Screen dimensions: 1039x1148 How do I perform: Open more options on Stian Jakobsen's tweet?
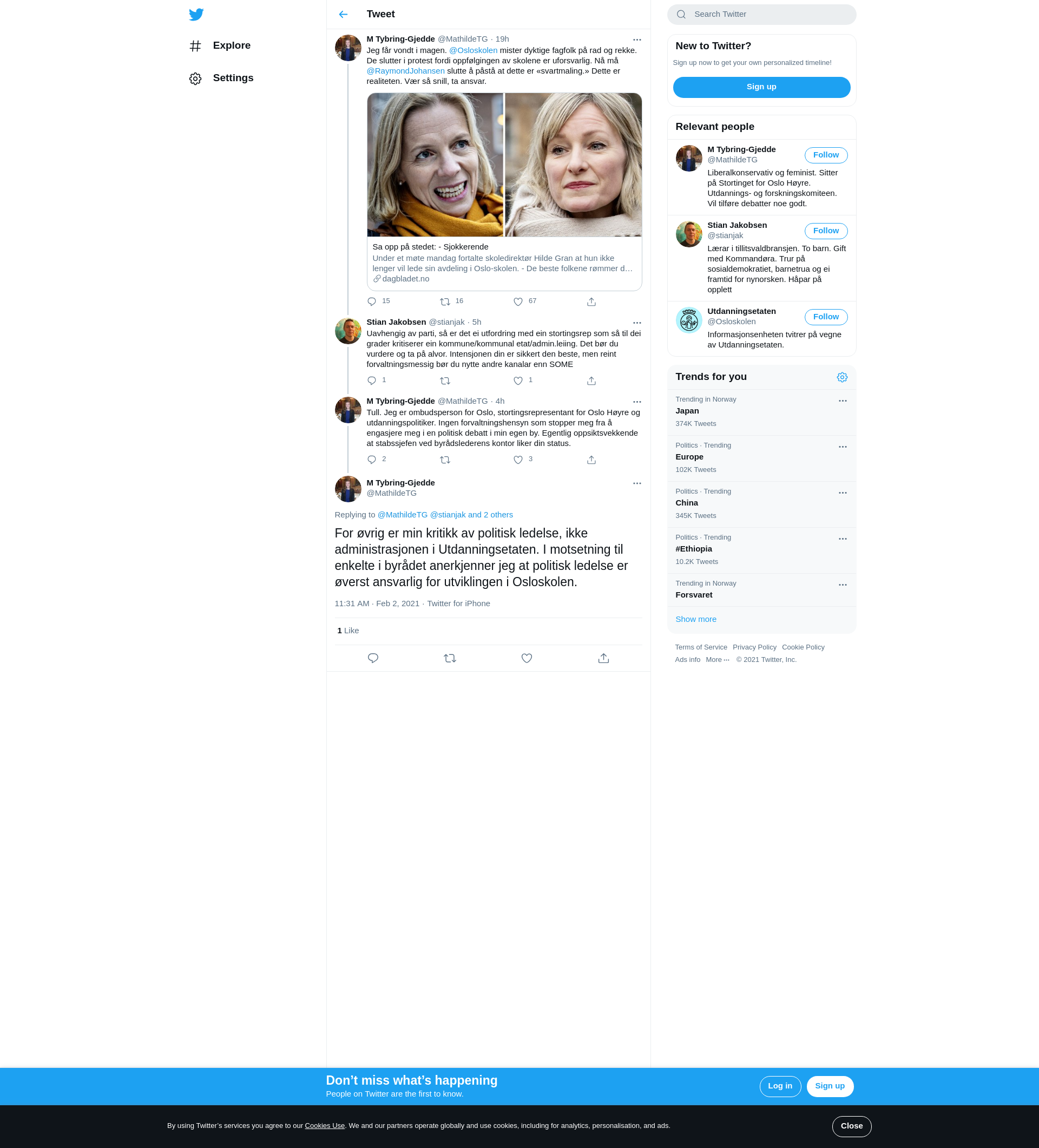tap(636, 323)
